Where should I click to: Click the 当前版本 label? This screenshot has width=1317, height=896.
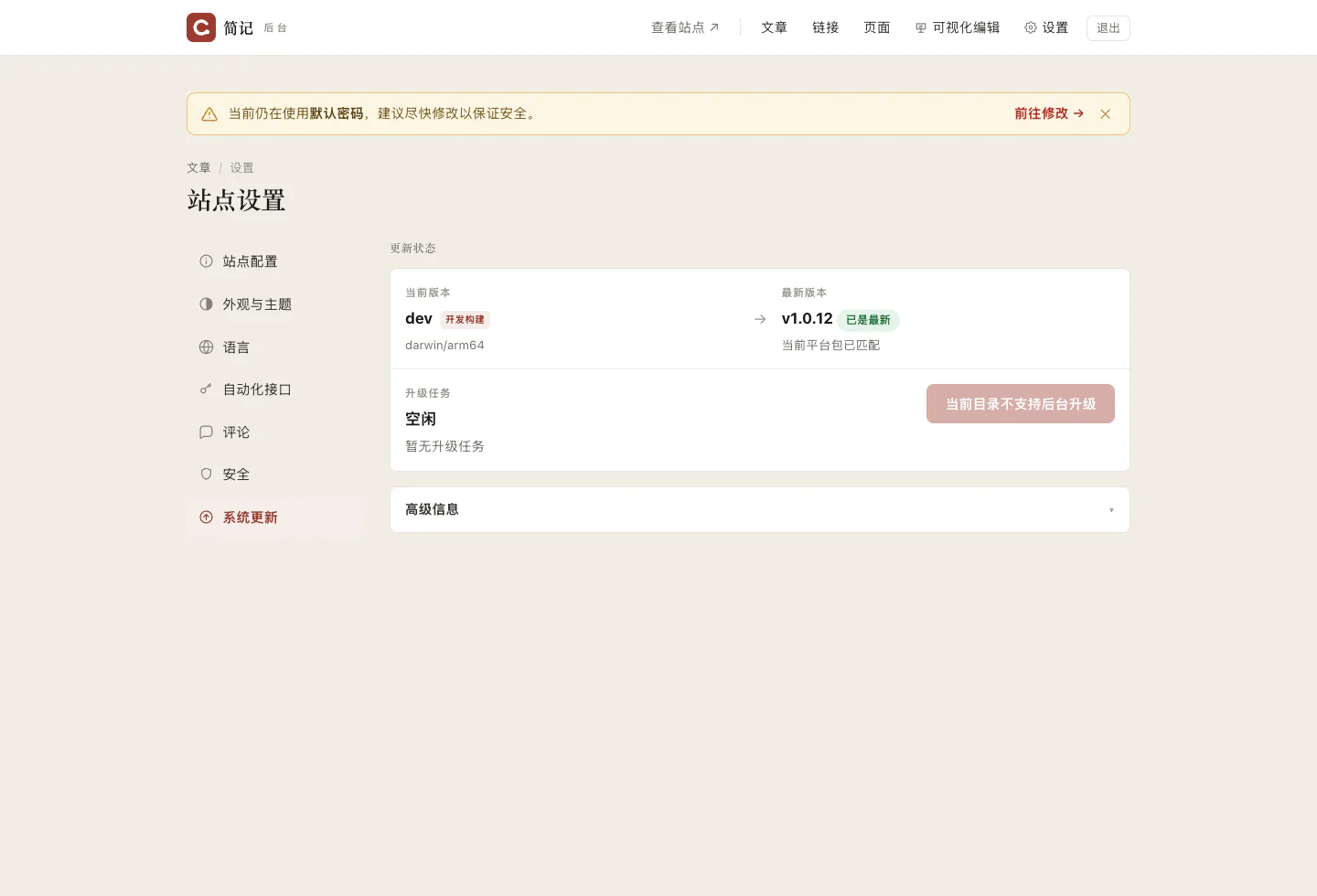pyautogui.click(x=428, y=293)
